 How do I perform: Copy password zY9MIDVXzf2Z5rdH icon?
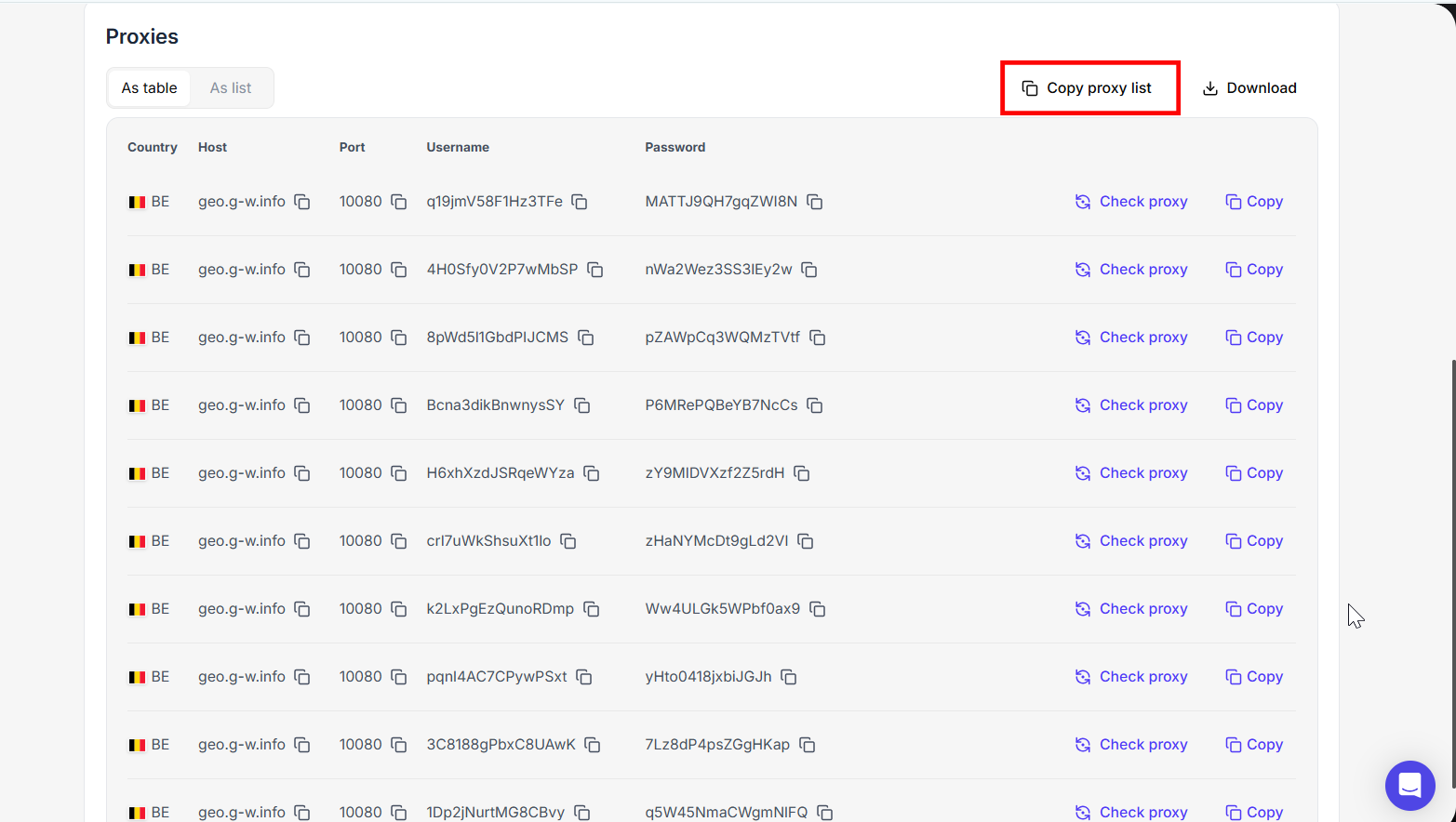[x=802, y=473]
